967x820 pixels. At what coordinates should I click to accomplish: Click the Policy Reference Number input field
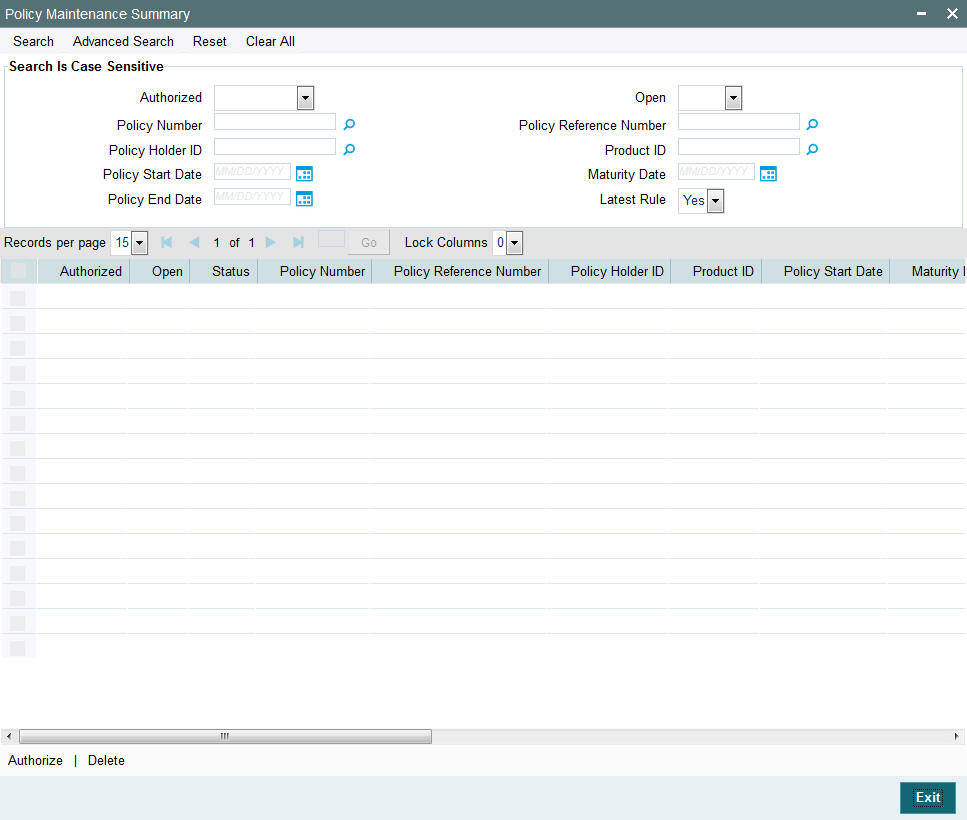coord(739,122)
